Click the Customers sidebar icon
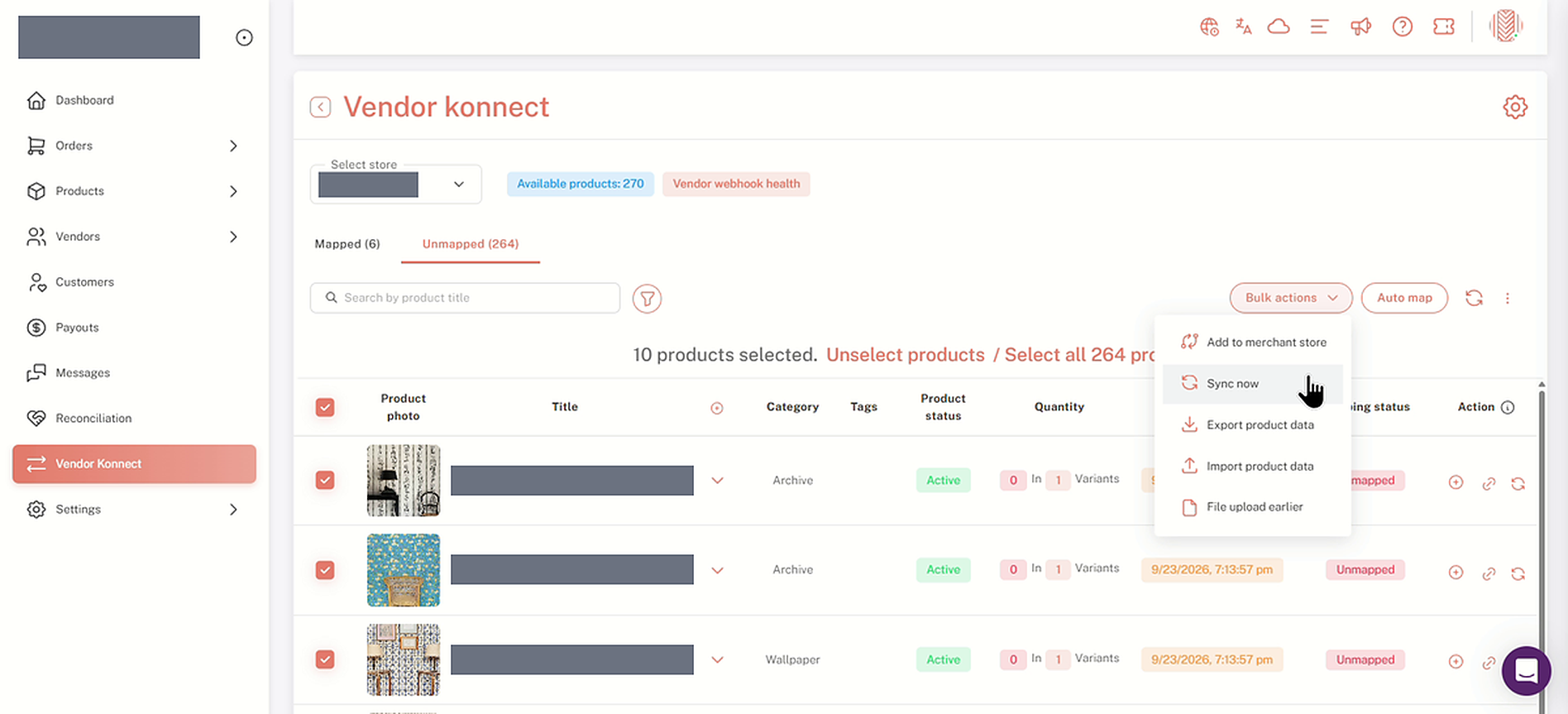 tap(36, 282)
